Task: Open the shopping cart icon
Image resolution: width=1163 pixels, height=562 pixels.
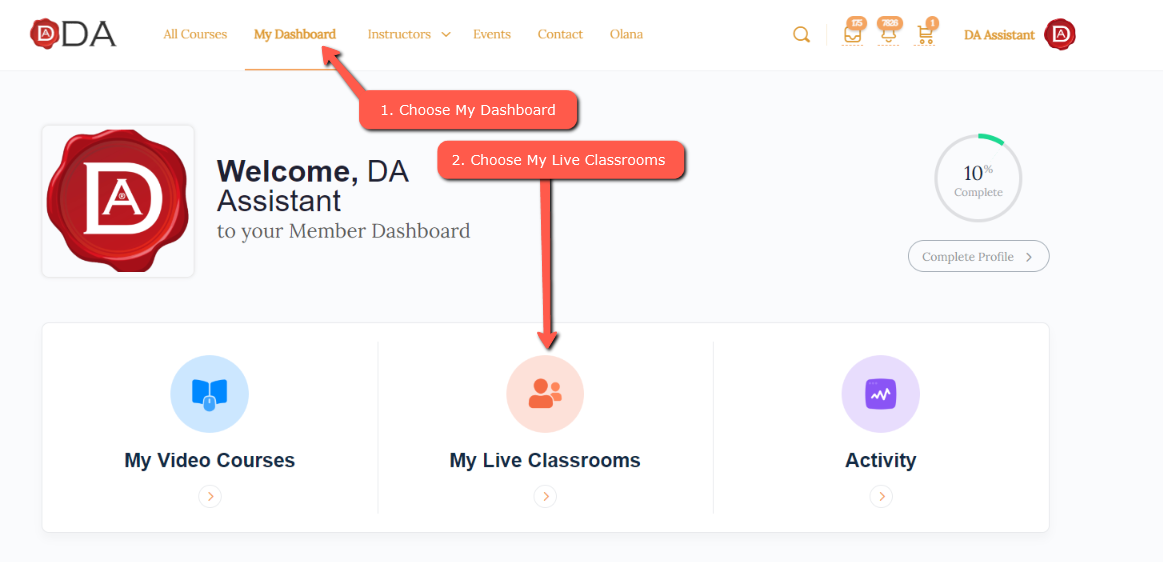Action: pyautogui.click(x=925, y=35)
